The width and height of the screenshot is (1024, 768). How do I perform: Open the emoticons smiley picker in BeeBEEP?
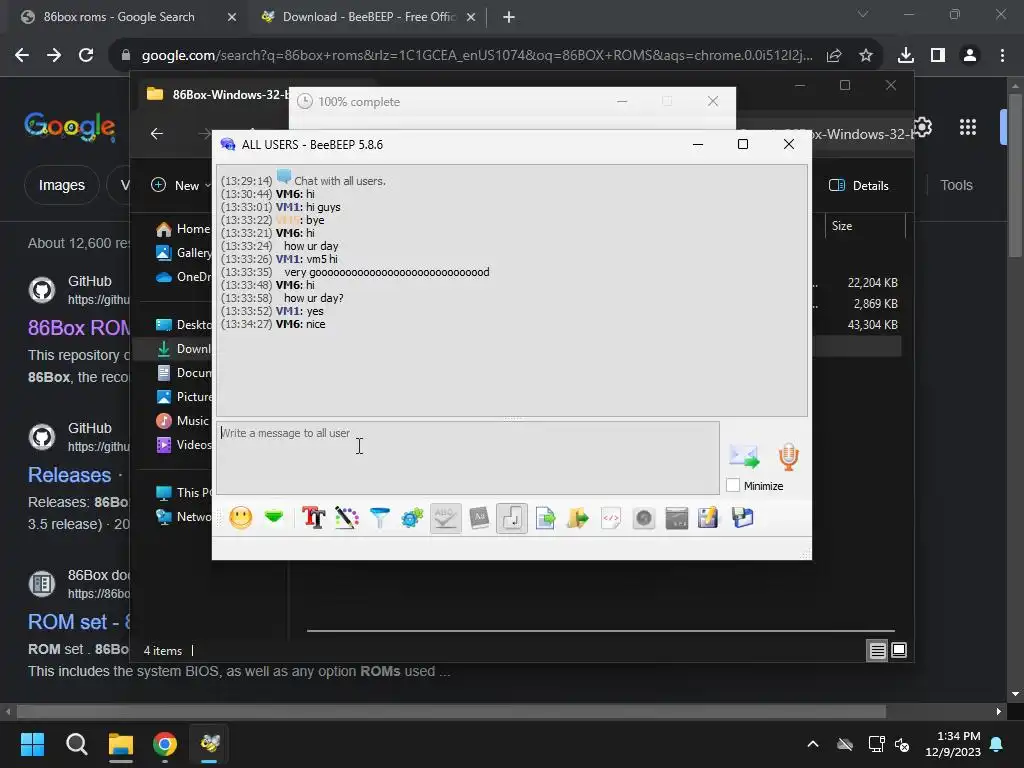pyautogui.click(x=240, y=518)
